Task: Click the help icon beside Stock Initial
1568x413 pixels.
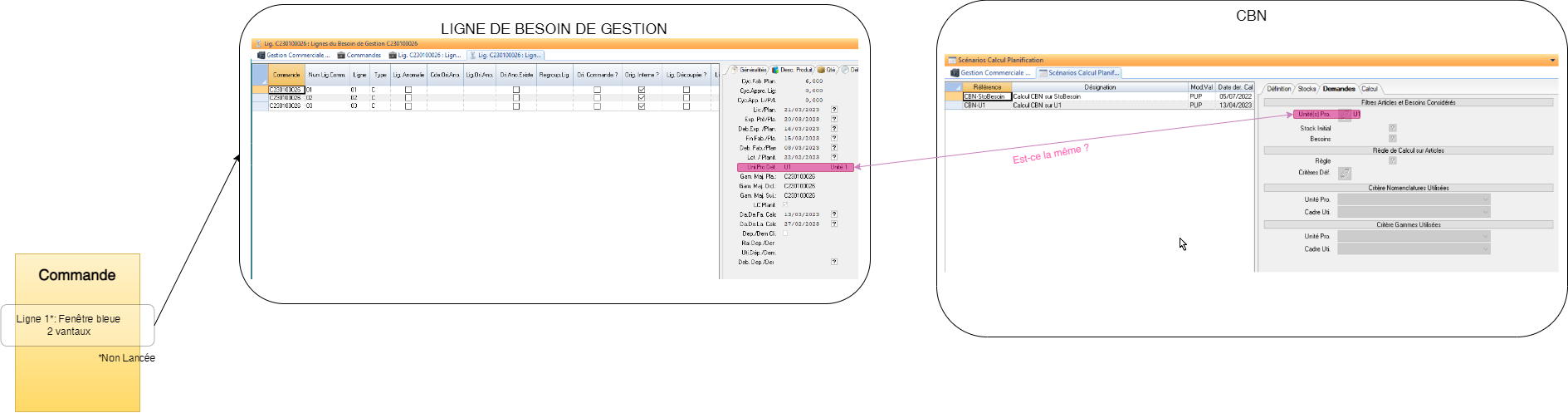Action: click(x=1392, y=128)
